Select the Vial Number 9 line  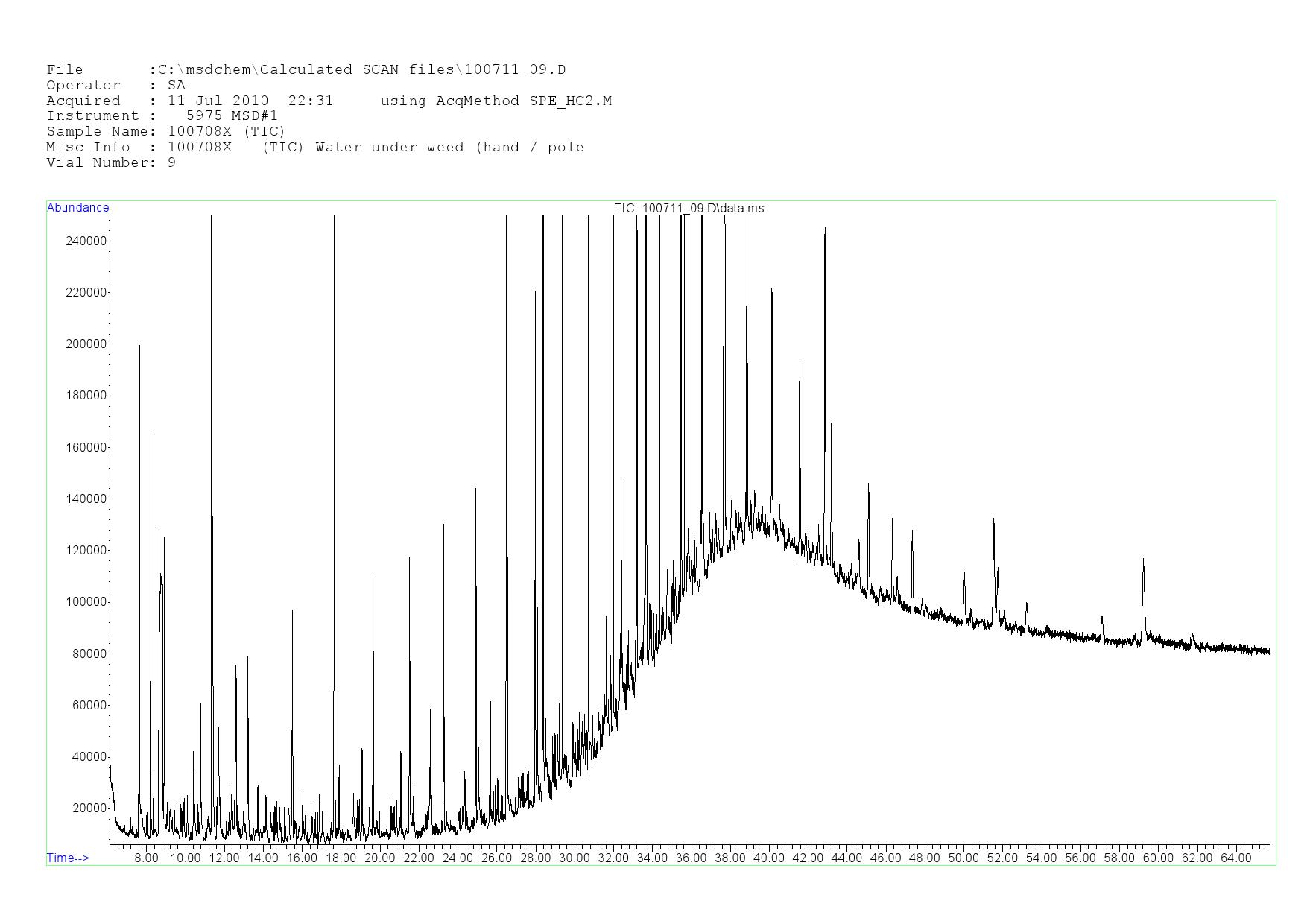click(x=111, y=163)
